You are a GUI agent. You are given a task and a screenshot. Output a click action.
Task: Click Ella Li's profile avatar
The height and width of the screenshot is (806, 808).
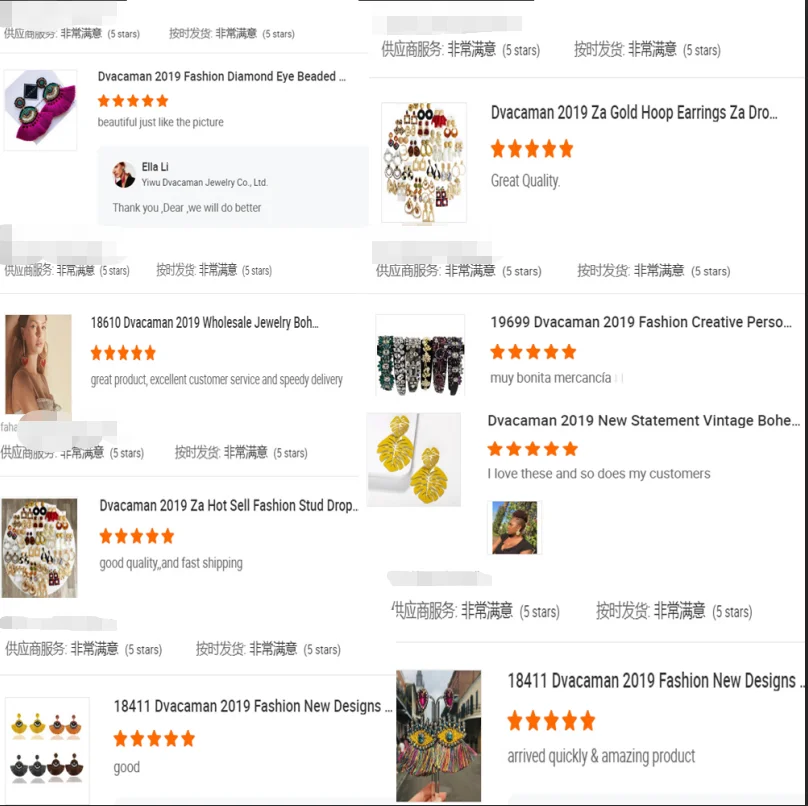click(x=124, y=175)
